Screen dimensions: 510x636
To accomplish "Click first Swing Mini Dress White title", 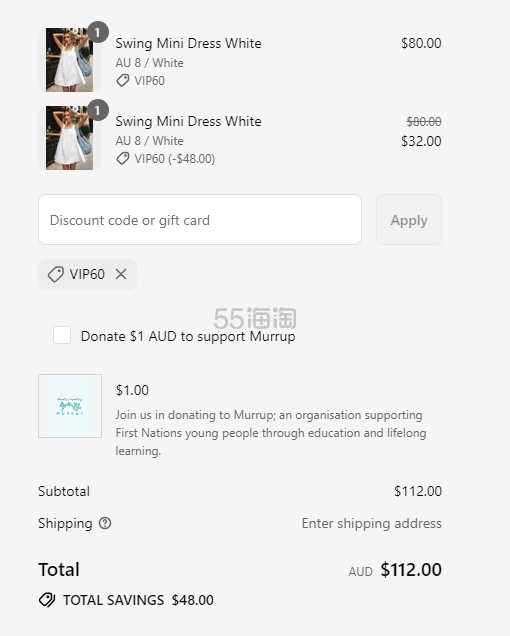I will point(188,43).
